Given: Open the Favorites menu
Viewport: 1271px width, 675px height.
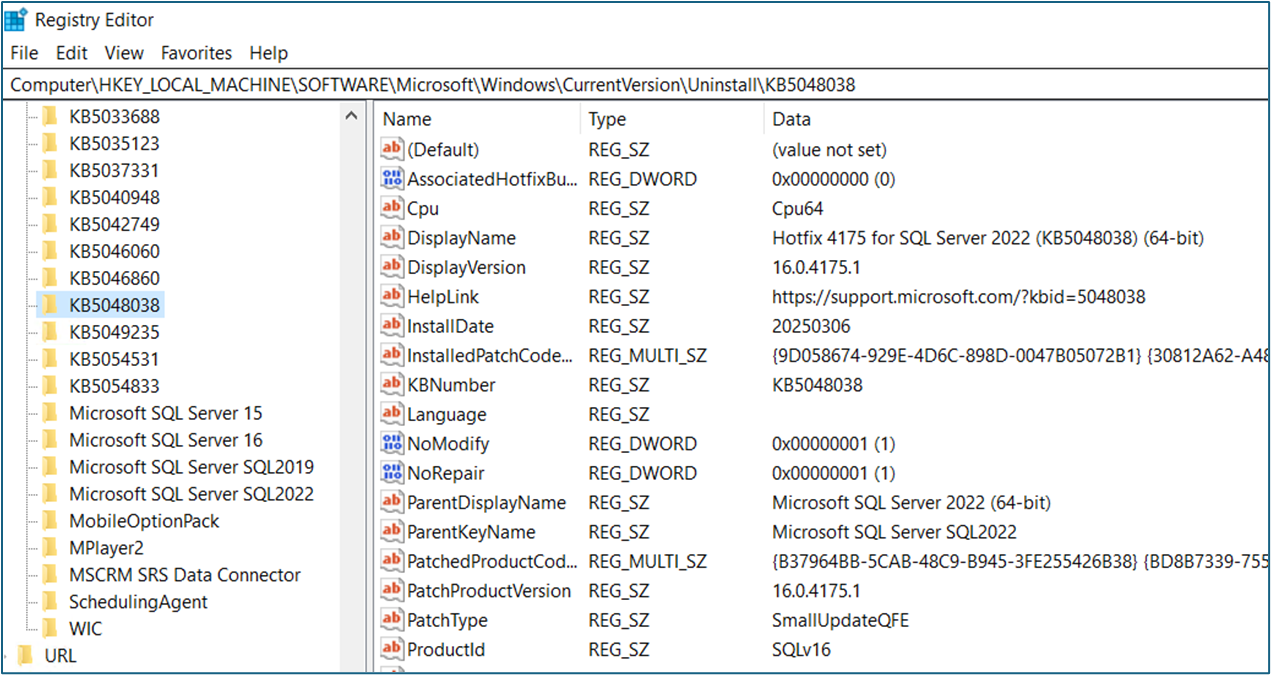Looking at the screenshot, I should [x=196, y=53].
